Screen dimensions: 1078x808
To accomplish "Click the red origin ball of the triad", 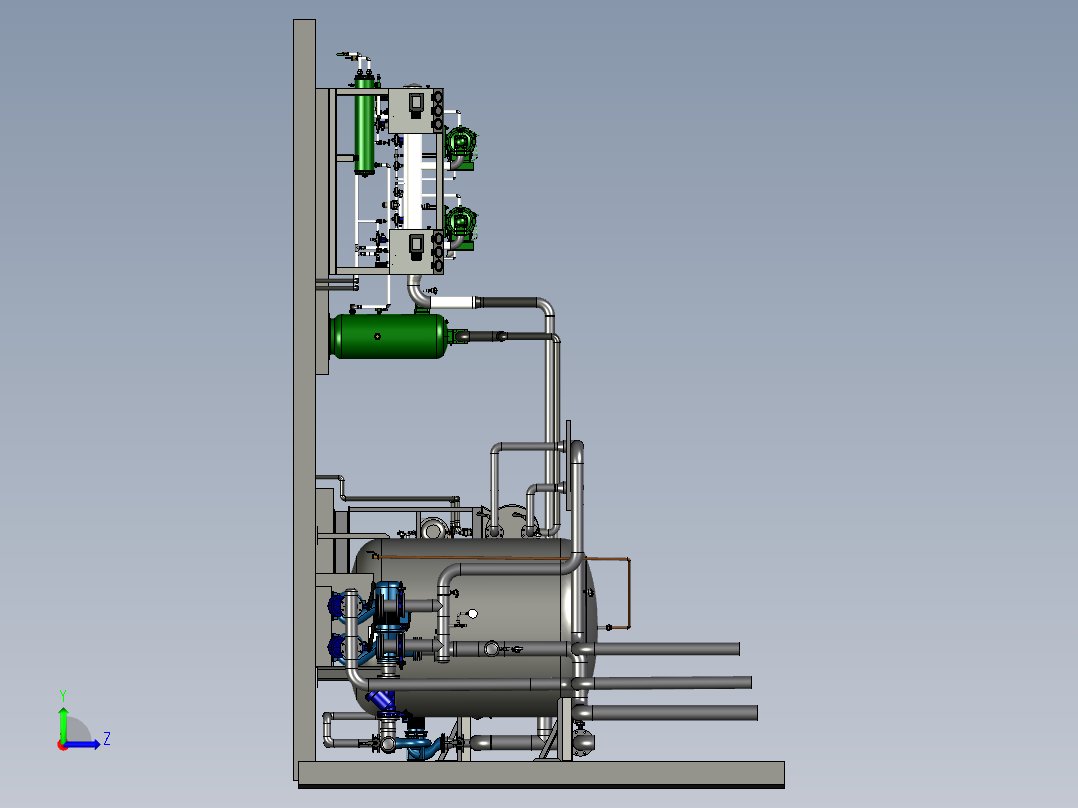I will pyautogui.click(x=62, y=745).
